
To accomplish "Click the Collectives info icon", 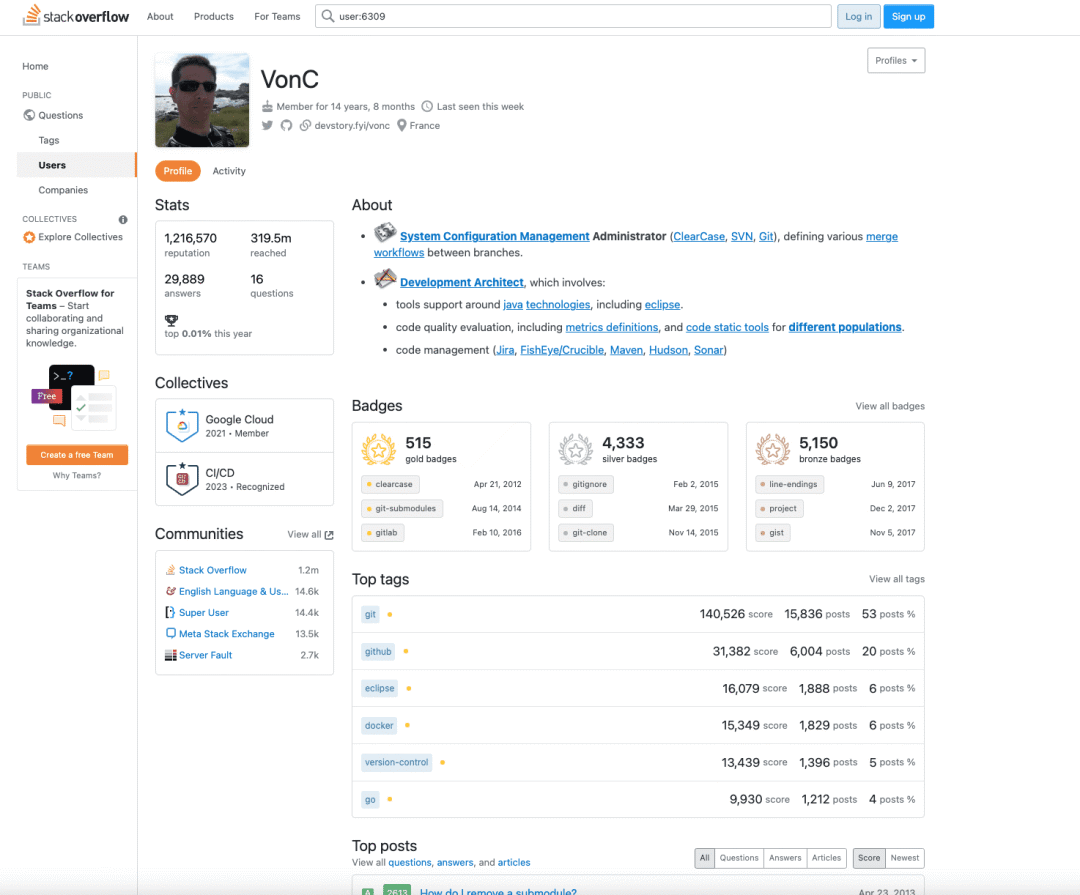I will [x=123, y=220].
